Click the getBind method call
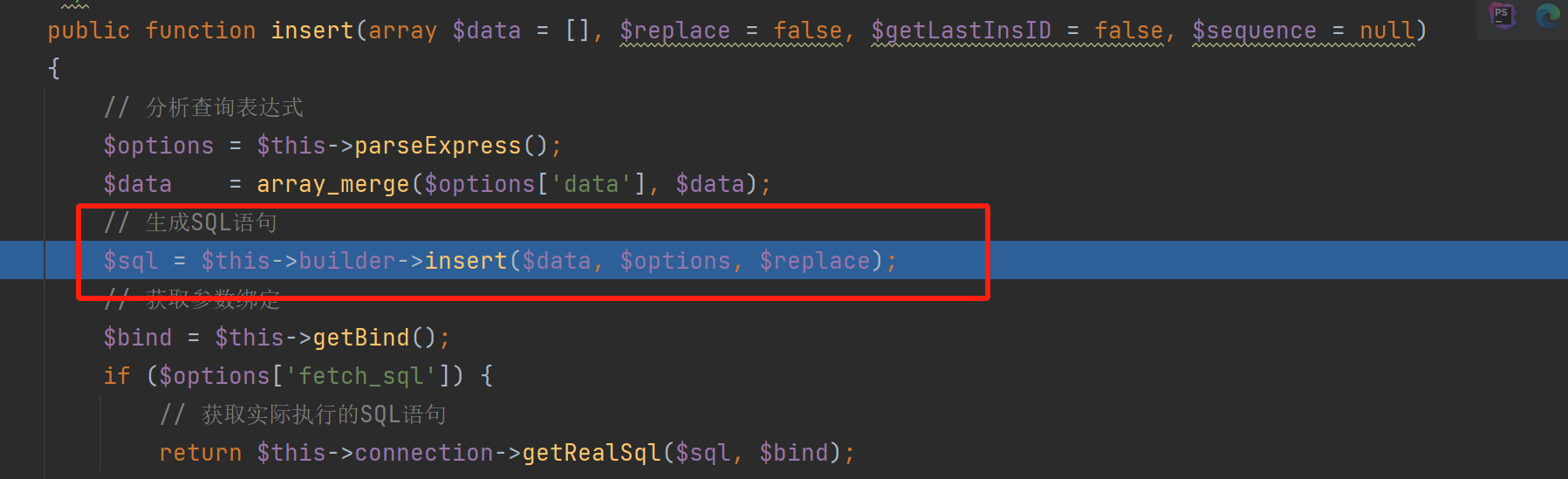This screenshot has width=1568, height=479. click(x=360, y=338)
